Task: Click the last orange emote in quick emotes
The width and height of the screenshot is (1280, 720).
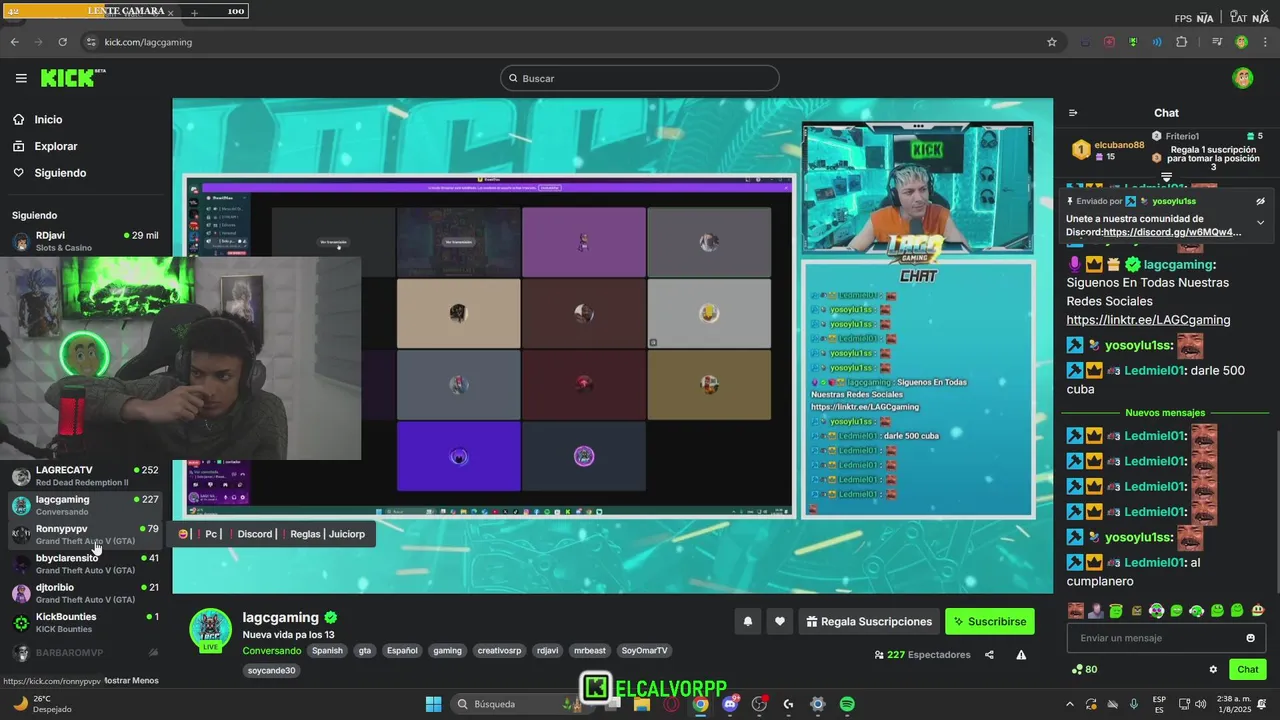Action: pos(1258,611)
